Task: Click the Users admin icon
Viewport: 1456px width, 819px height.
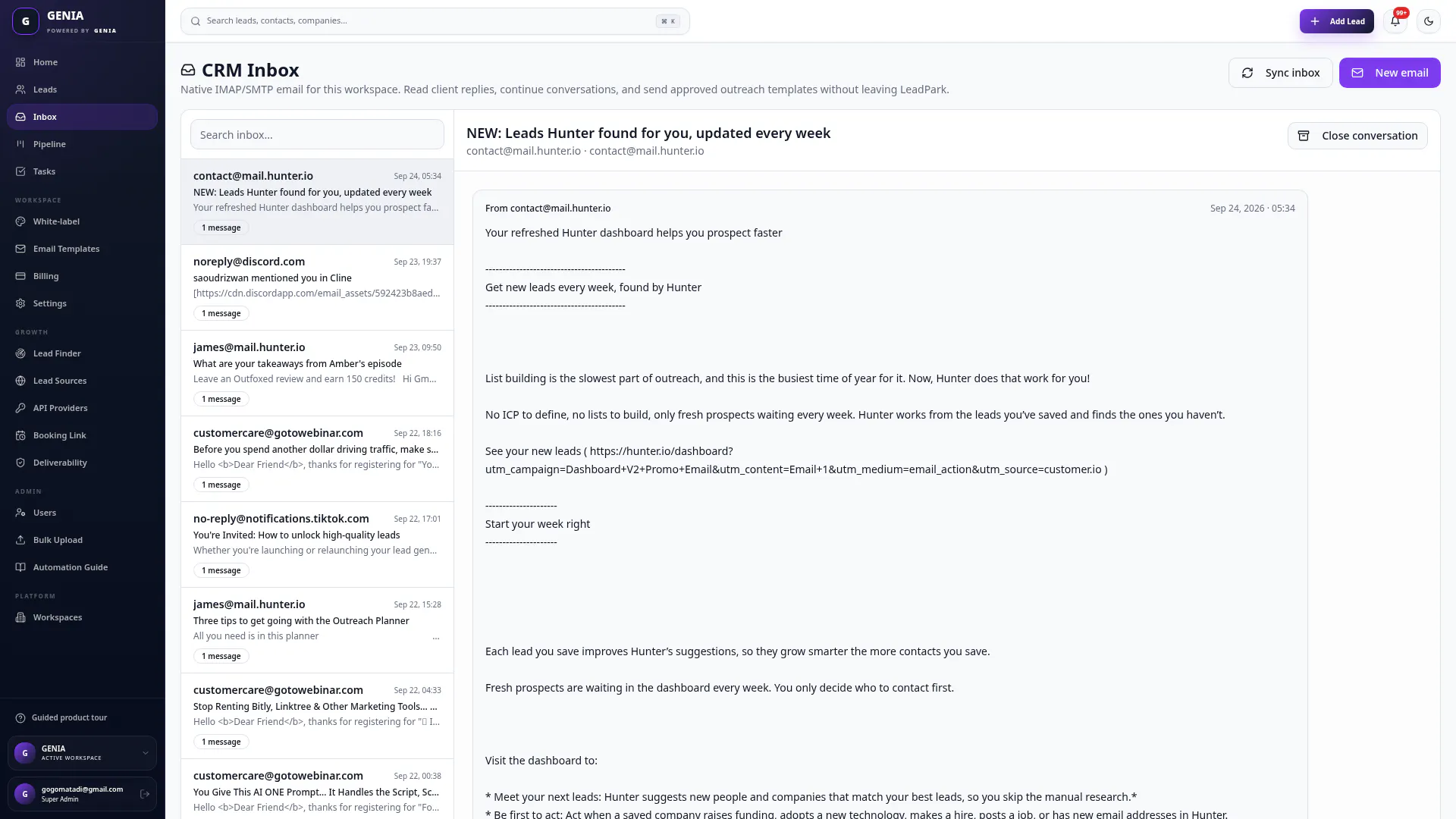Action: coord(20,513)
